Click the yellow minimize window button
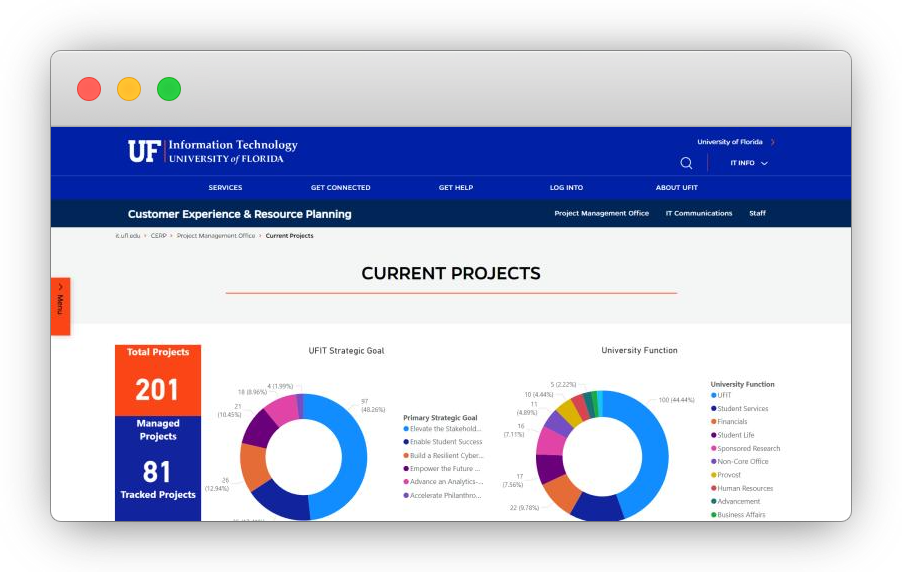The width and height of the screenshot is (902, 572). (x=129, y=89)
